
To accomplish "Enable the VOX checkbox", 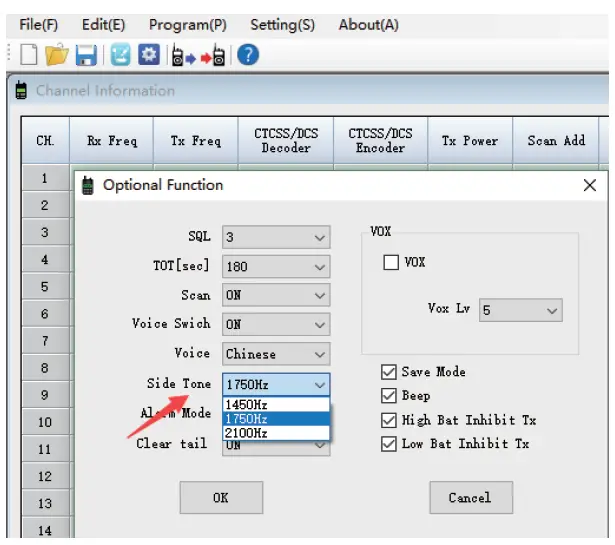I will [x=391, y=262].
